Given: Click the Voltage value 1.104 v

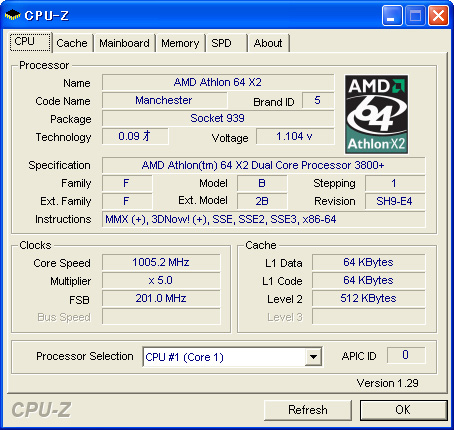Looking at the screenshot, I should pos(295,136).
